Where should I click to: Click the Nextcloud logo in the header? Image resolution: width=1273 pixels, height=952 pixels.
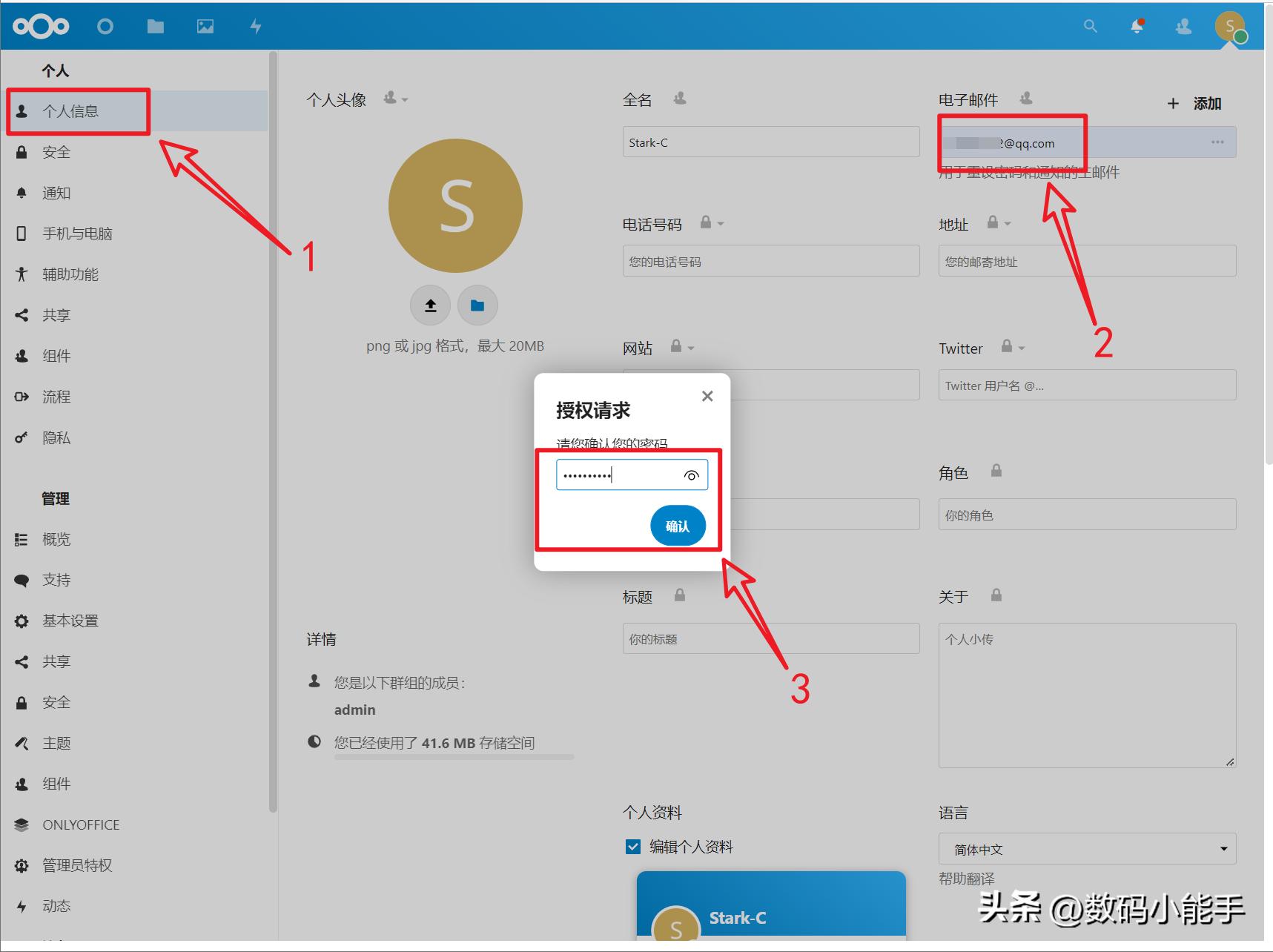pyautogui.click(x=41, y=27)
